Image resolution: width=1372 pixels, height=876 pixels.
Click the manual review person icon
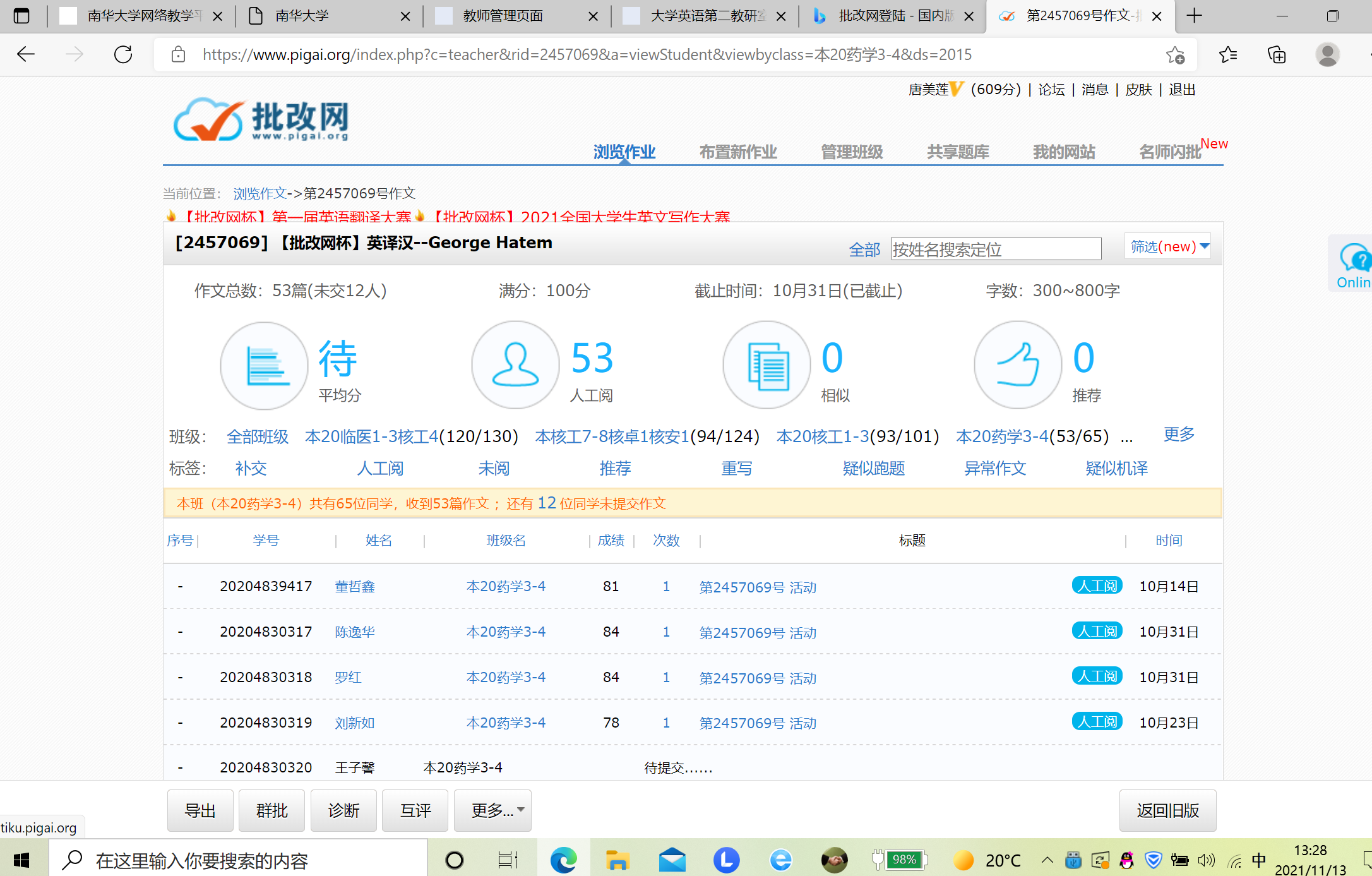pos(515,365)
